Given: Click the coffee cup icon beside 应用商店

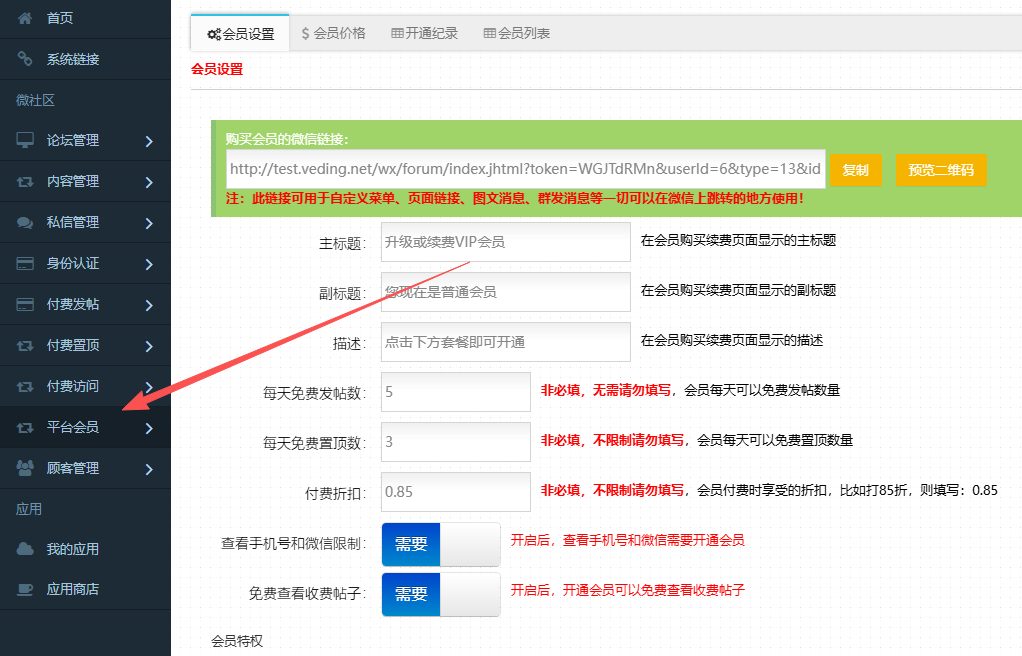Looking at the screenshot, I should 25,589.
